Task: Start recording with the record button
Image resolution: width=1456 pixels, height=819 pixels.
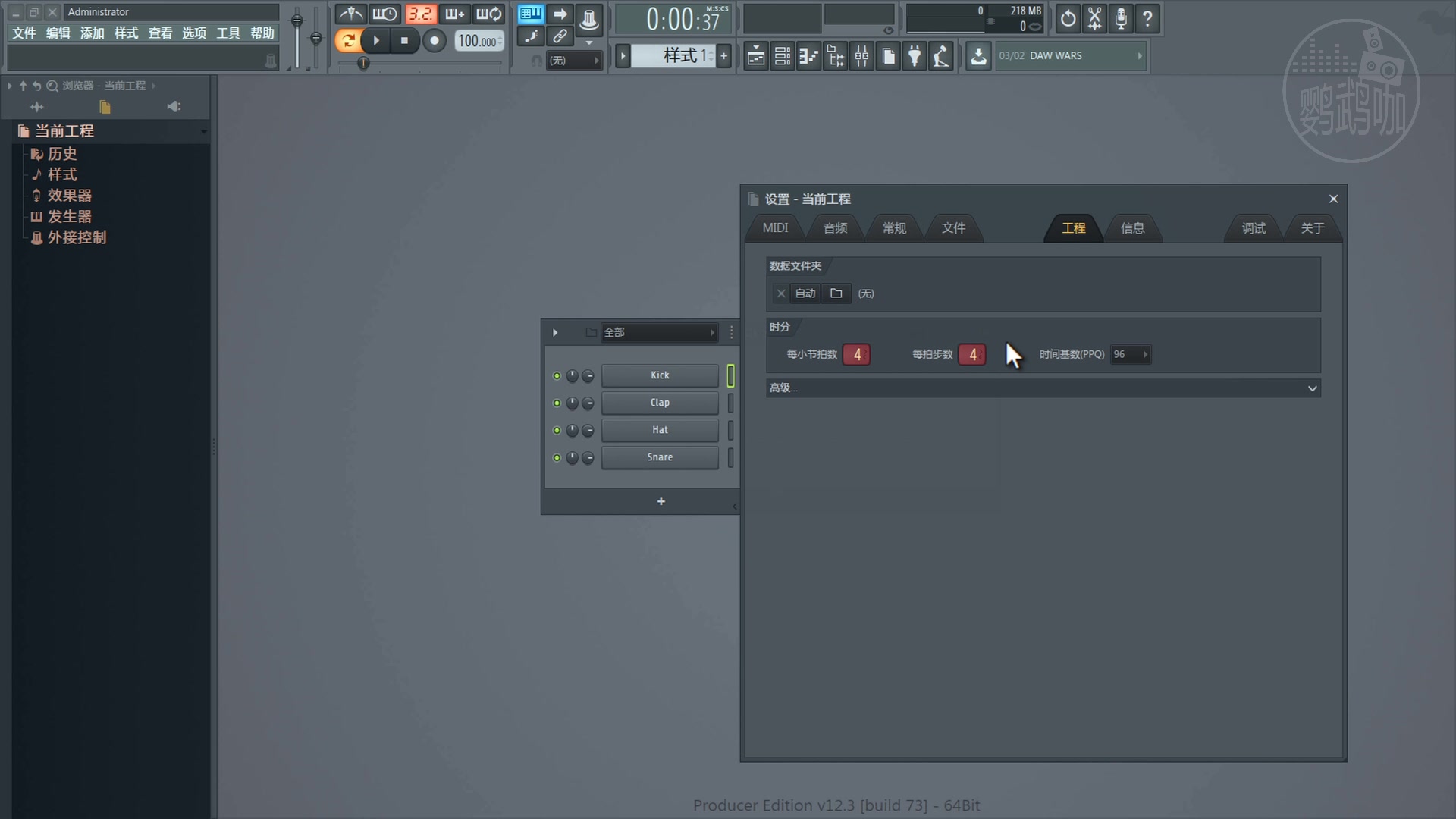Action: 434,41
